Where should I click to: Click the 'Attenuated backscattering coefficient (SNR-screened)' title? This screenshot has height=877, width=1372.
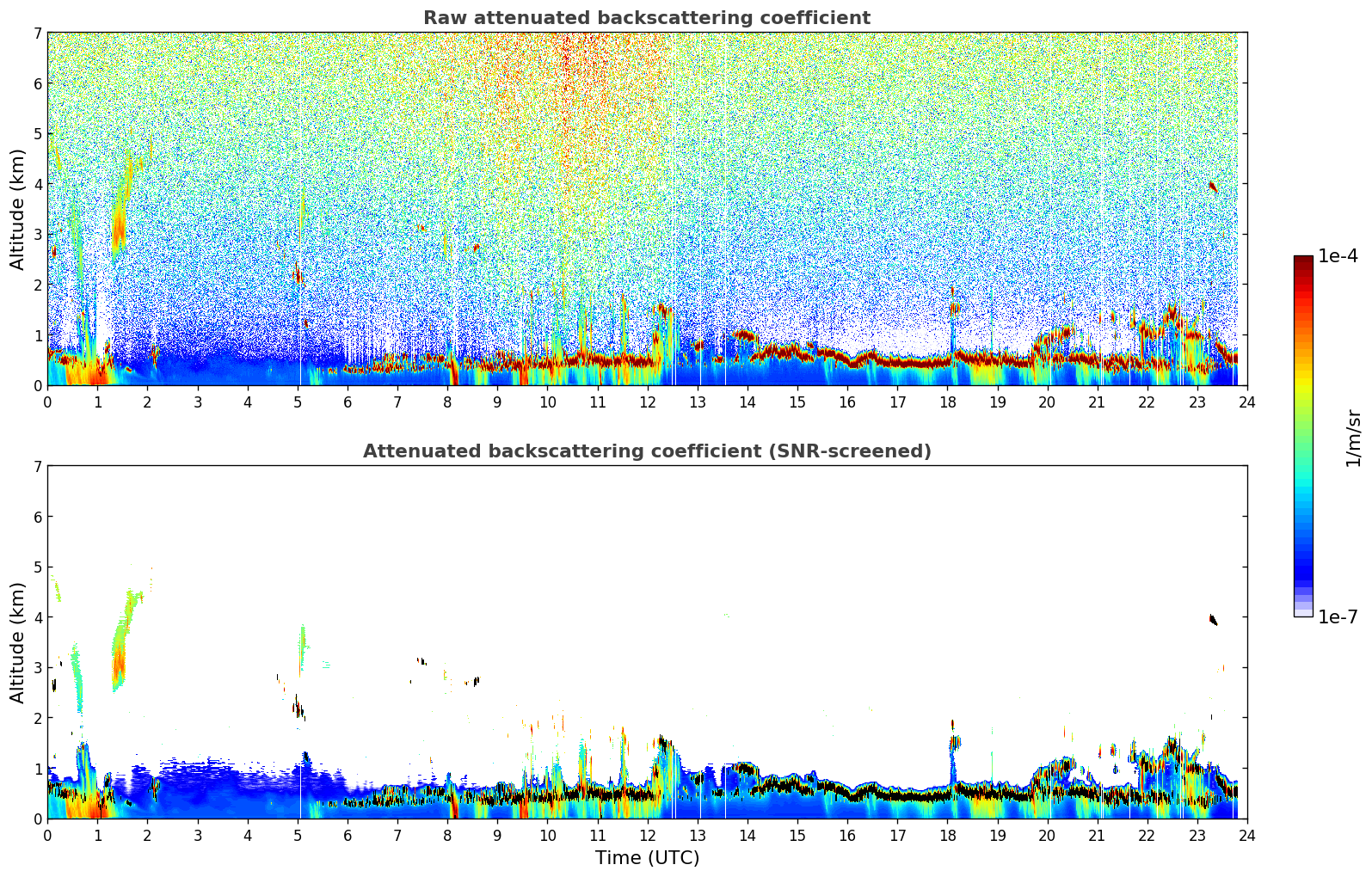[647, 451]
